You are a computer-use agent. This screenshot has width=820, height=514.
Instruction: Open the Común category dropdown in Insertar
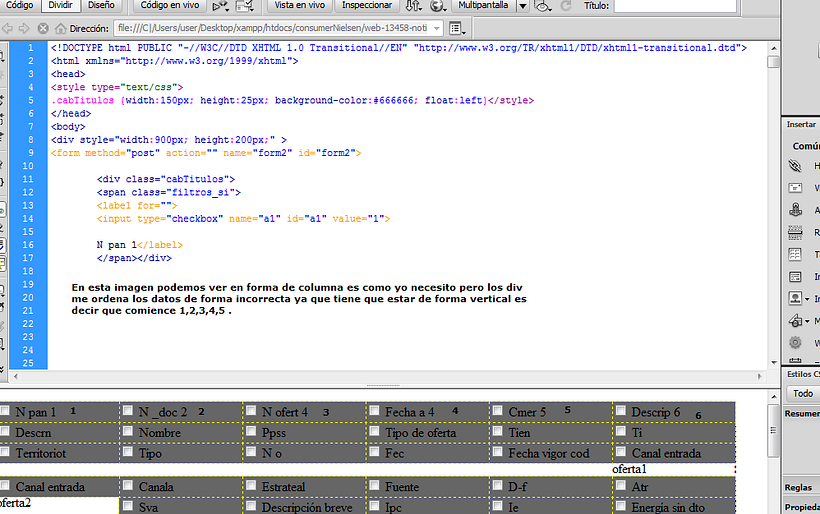click(x=805, y=146)
